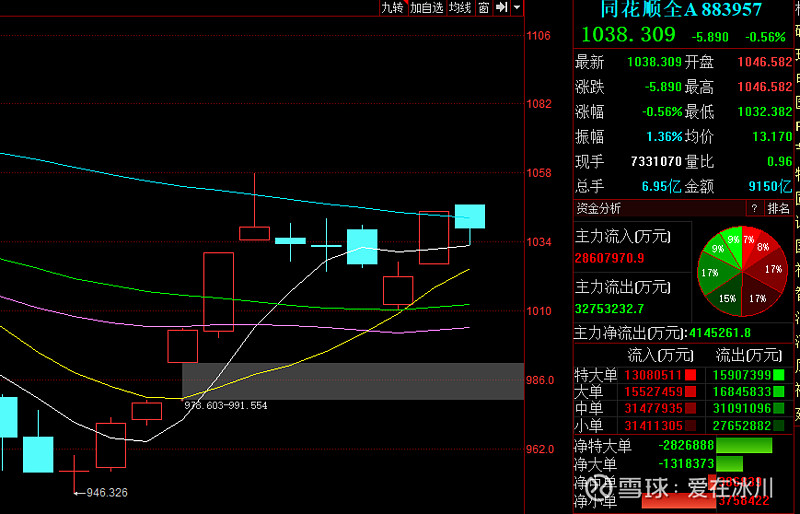Click the 现手 value 7331070

pos(657,162)
